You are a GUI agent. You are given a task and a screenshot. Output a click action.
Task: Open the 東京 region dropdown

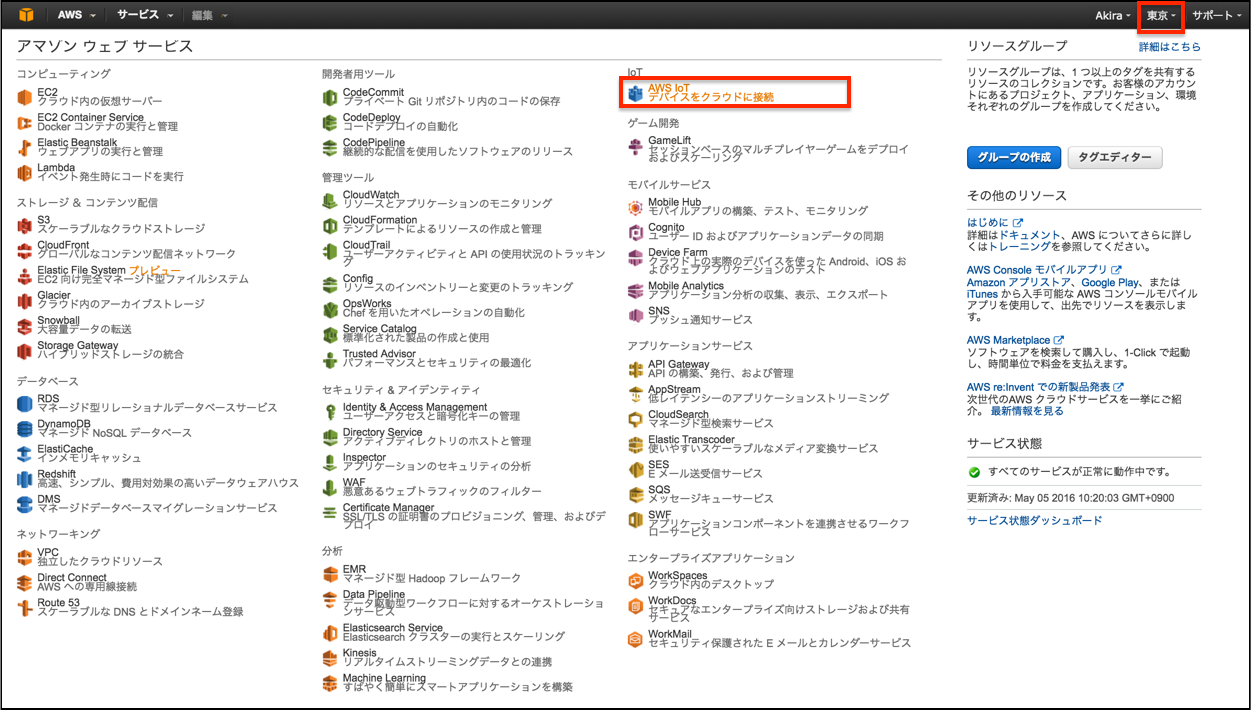1160,16
